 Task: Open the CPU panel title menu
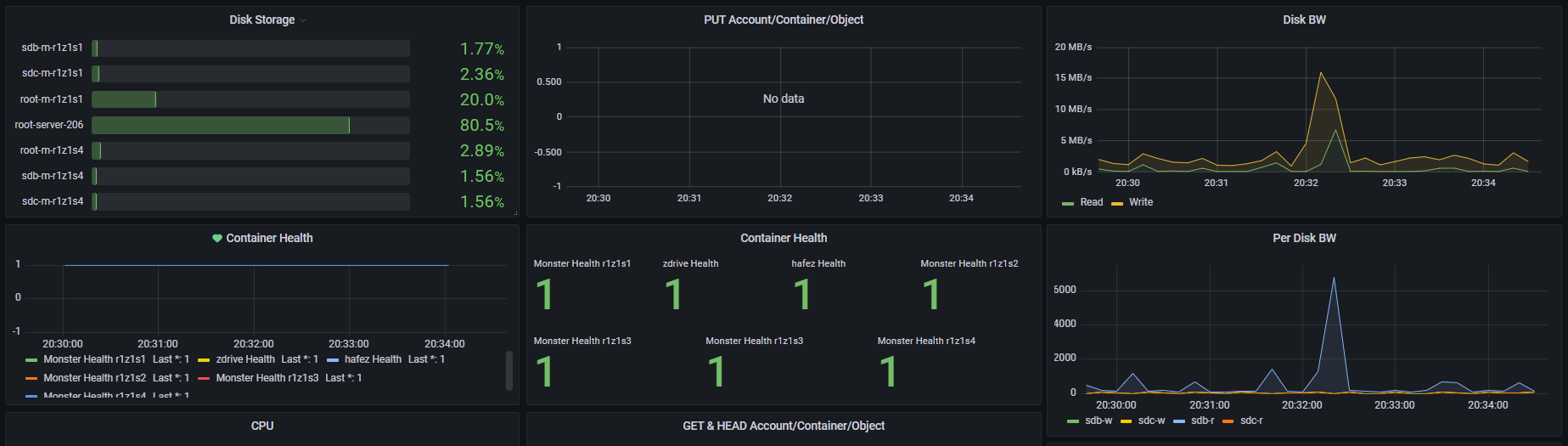tap(262, 426)
